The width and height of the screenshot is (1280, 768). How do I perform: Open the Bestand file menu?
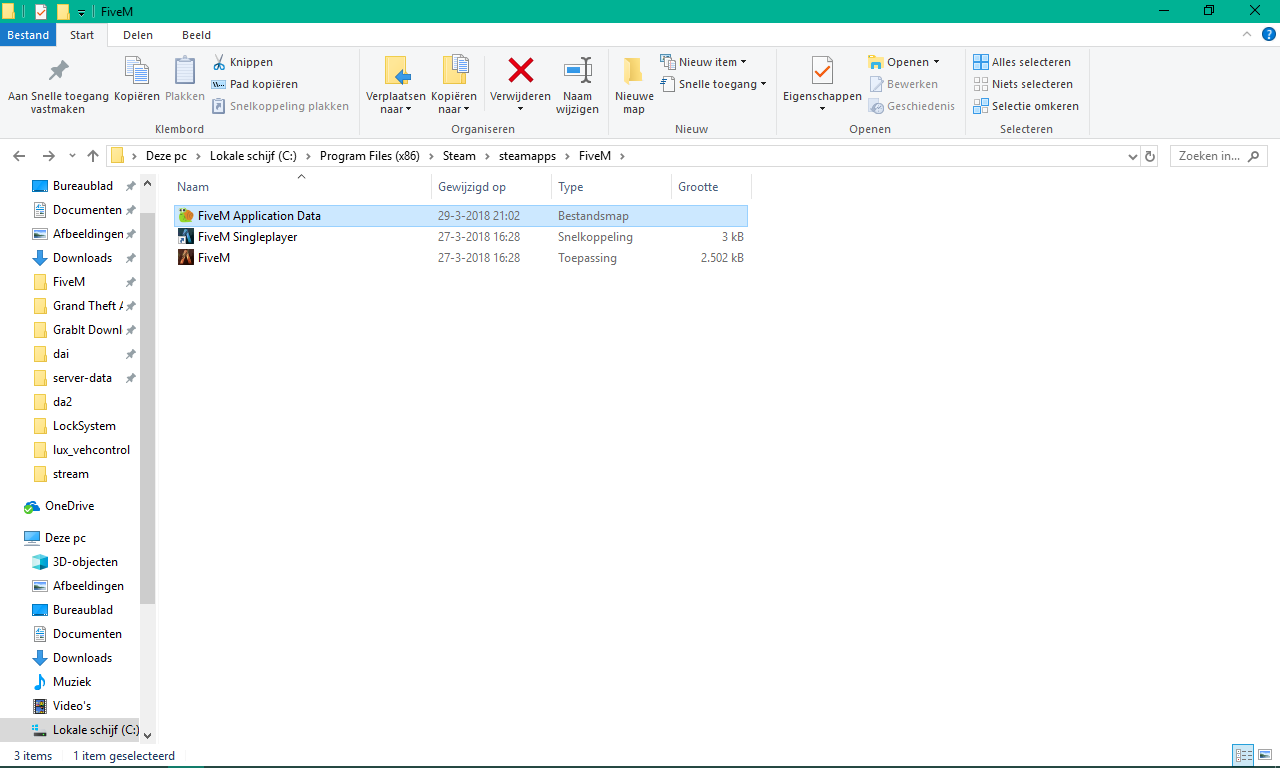(28, 35)
